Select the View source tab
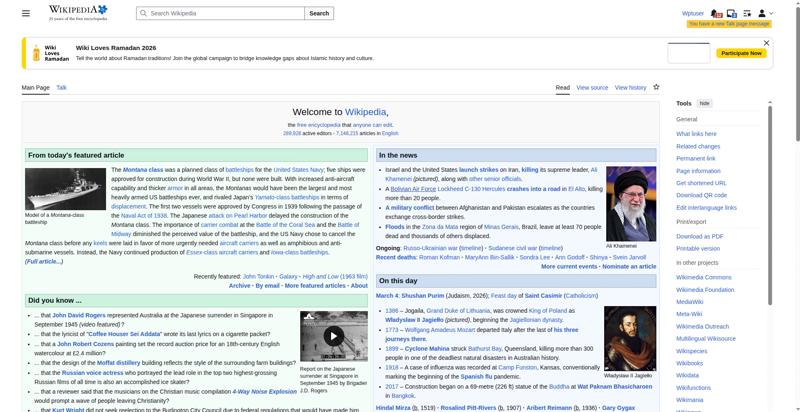This screenshot has height=412, width=800. tap(591, 88)
